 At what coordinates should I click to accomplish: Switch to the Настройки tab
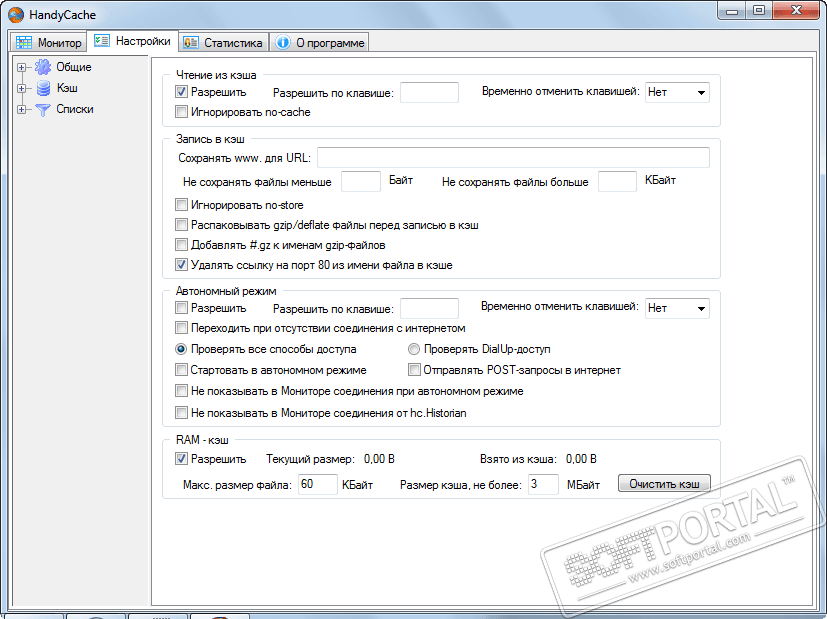tap(132, 41)
